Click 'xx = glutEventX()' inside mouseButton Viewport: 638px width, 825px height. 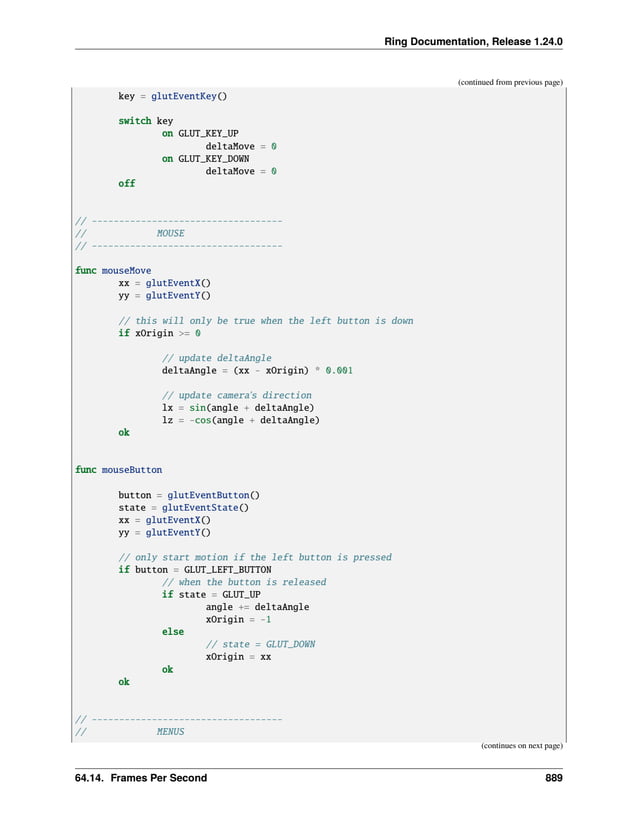[x=164, y=520]
